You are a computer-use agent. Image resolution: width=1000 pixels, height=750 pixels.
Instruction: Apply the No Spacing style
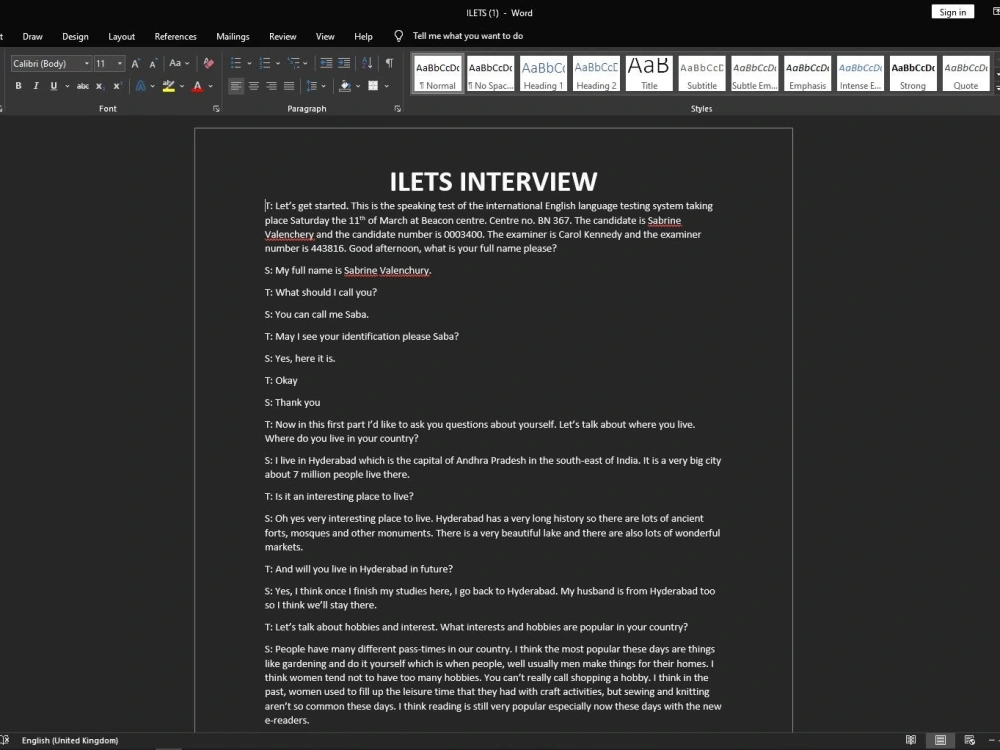490,74
